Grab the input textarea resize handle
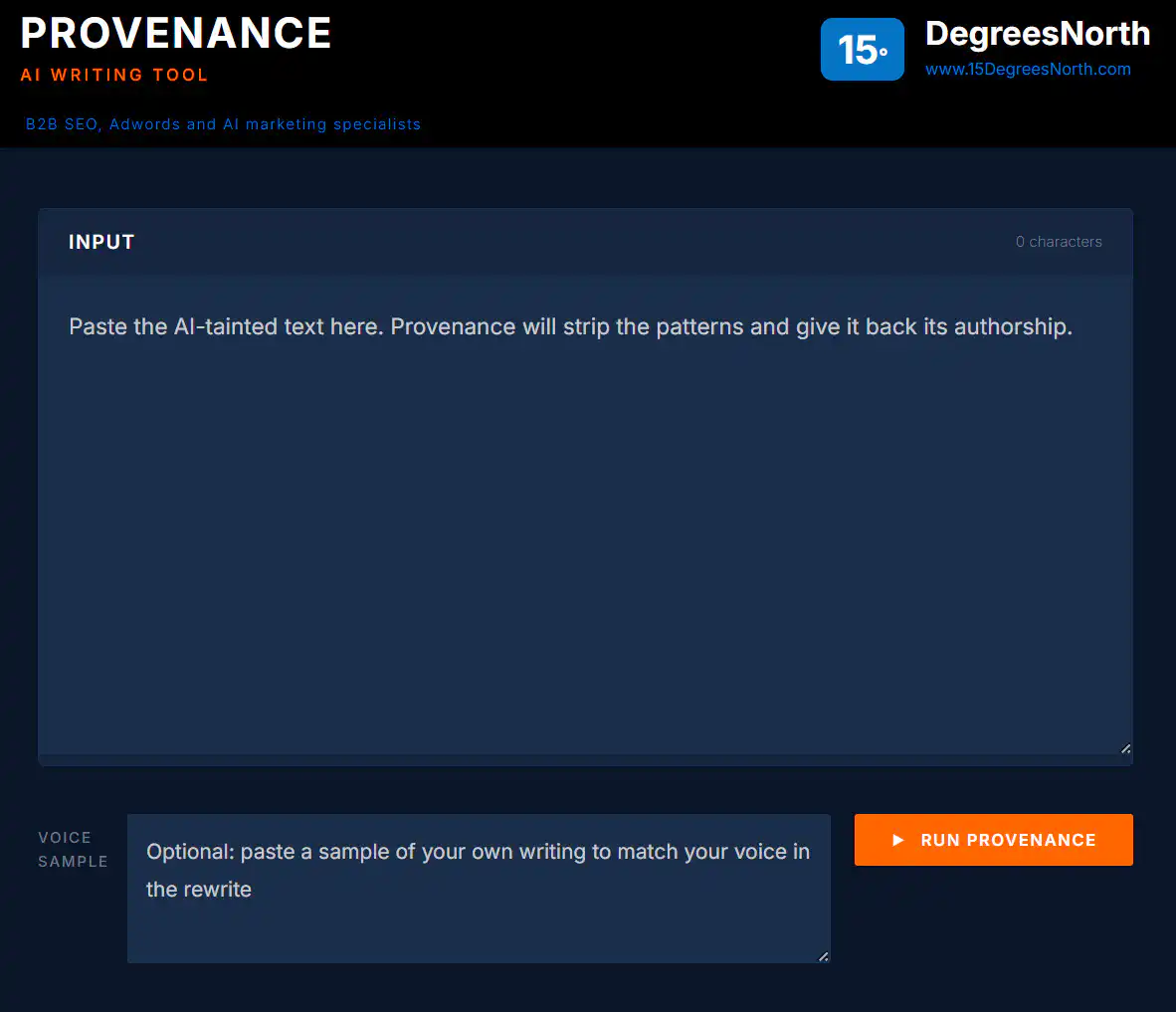 (x=1125, y=748)
